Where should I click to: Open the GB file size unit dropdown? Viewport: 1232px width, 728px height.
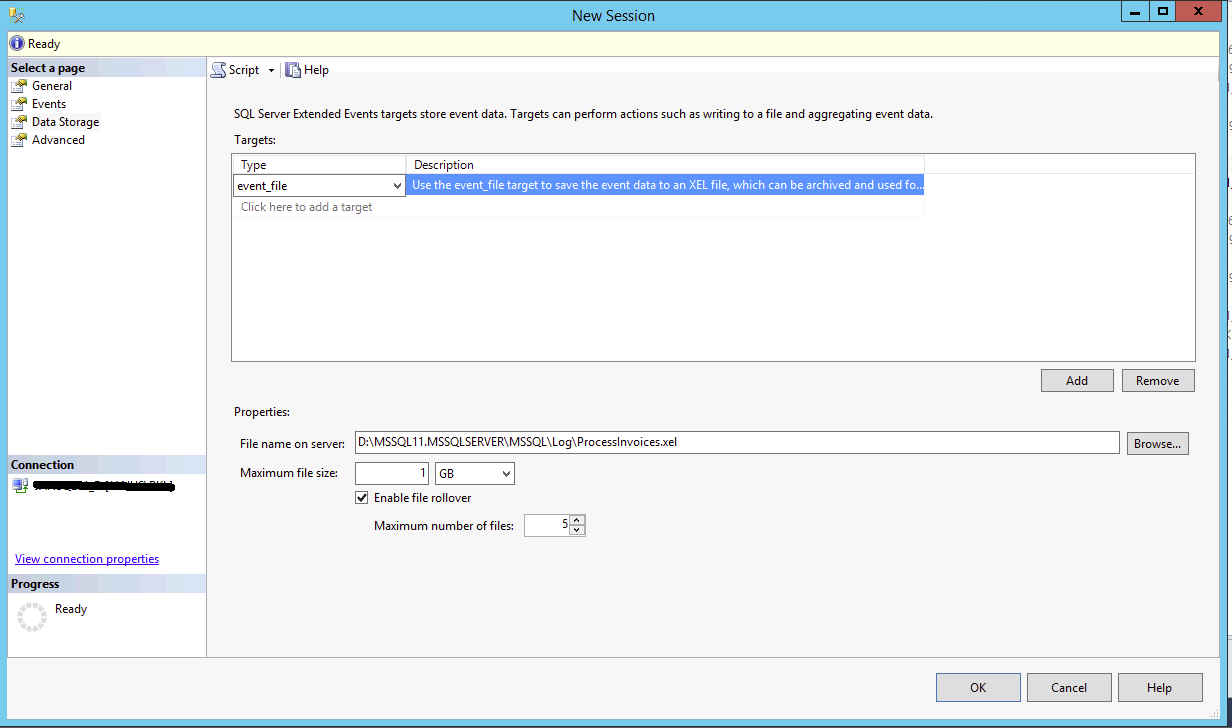506,473
